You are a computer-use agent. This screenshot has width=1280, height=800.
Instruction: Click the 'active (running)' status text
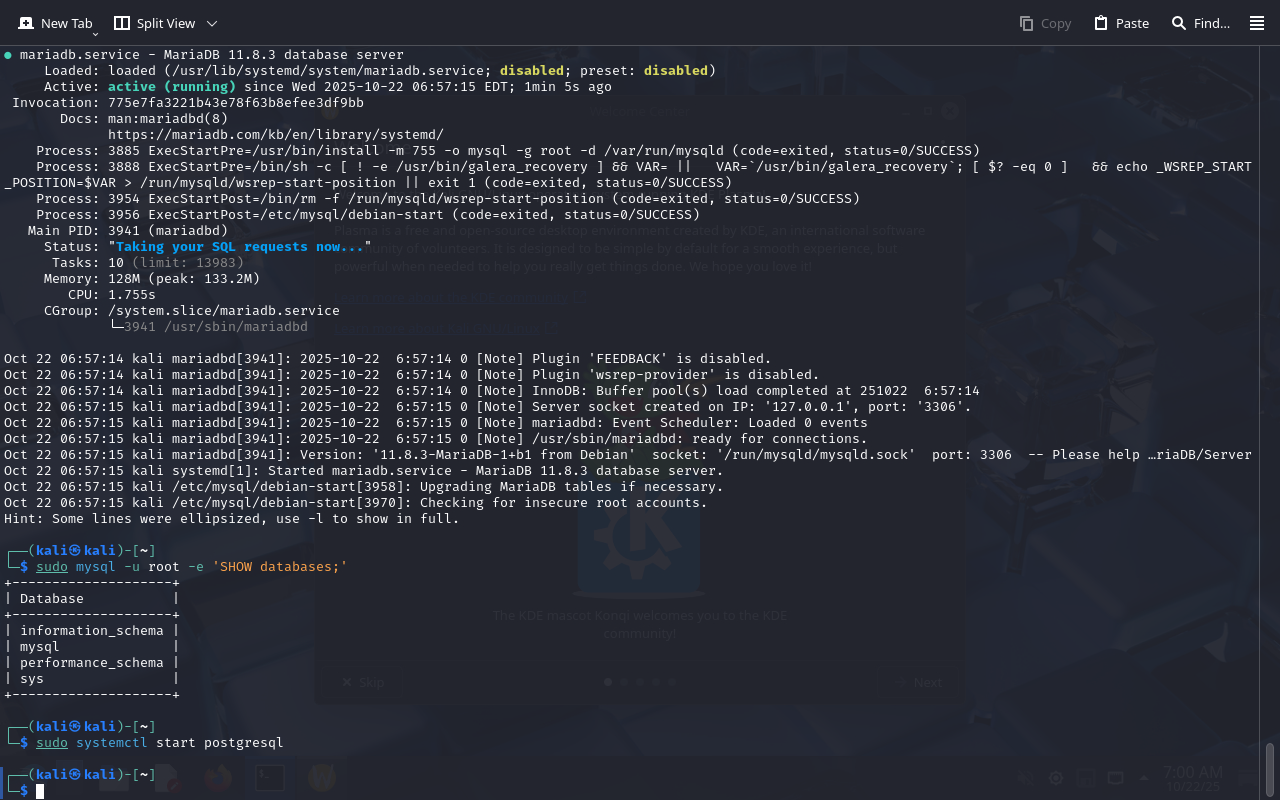coord(171,86)
